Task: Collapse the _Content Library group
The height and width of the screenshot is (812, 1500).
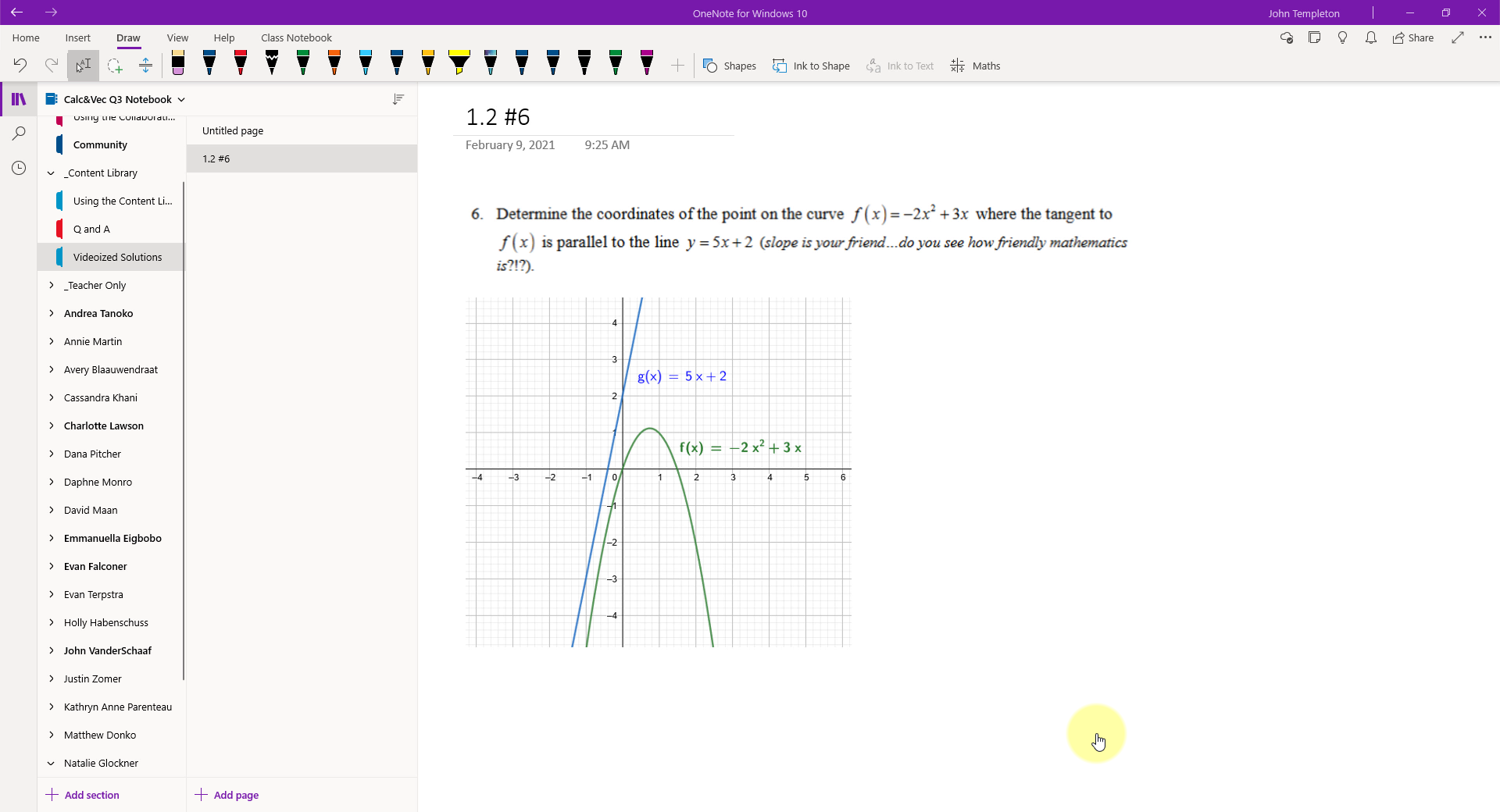Action: [52, 173]
